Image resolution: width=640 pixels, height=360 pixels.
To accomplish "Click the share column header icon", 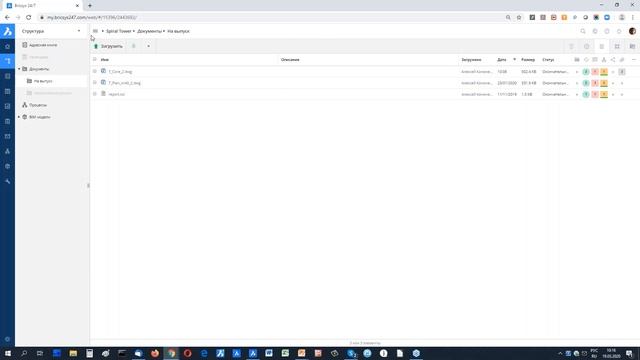I will pyautogui.click(x=613, y=60).
